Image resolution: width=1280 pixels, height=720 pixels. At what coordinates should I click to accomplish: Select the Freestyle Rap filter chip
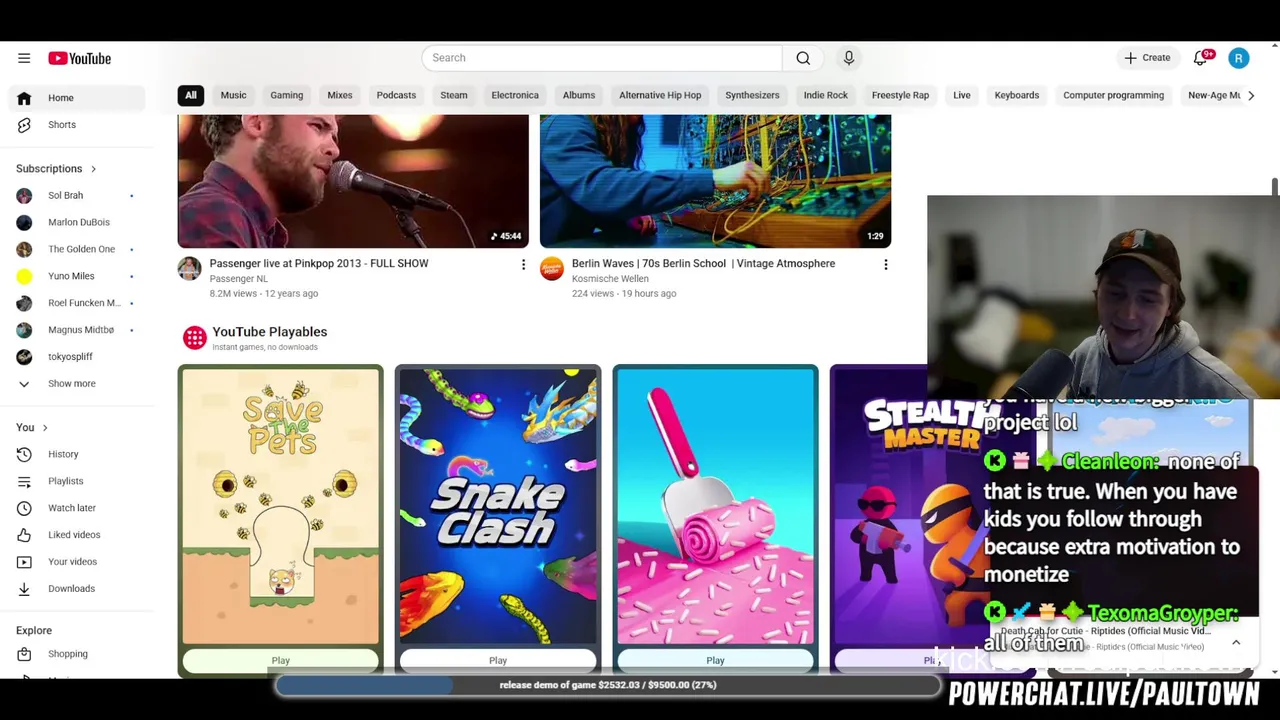point(900,95)
